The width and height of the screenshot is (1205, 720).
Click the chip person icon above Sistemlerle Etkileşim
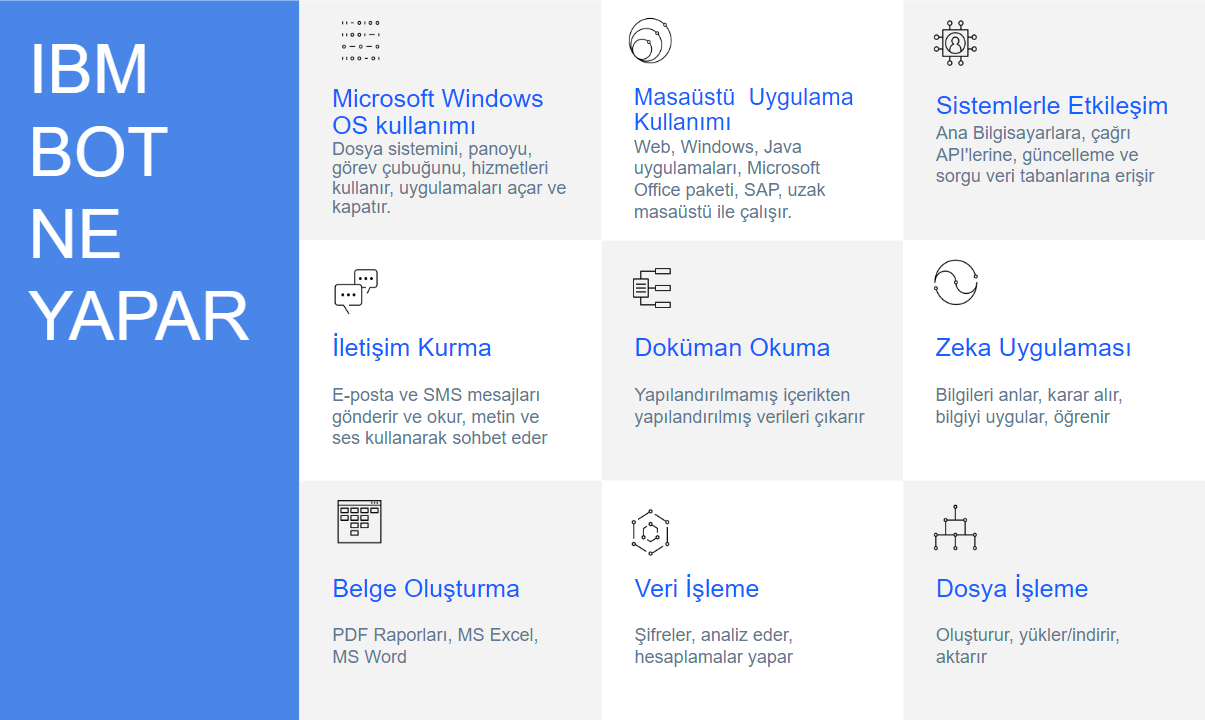coord(955,43)
